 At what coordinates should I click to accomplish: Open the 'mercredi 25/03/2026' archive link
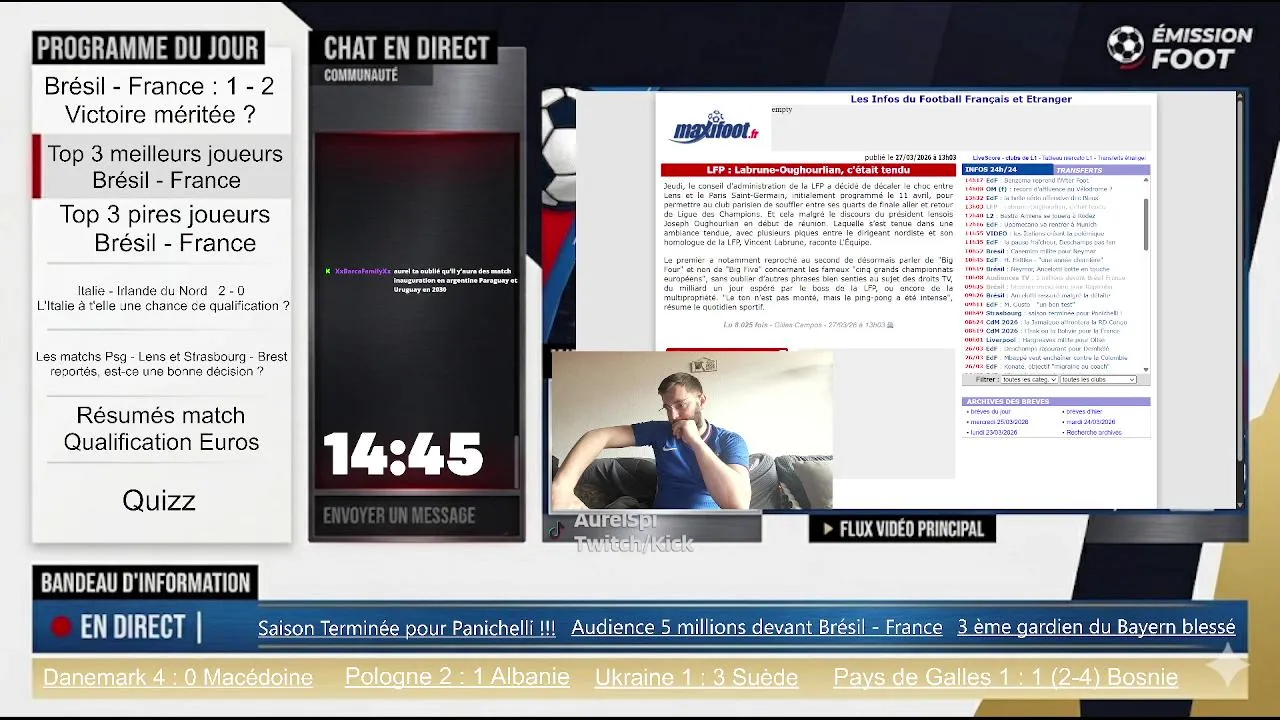(999, 422)
